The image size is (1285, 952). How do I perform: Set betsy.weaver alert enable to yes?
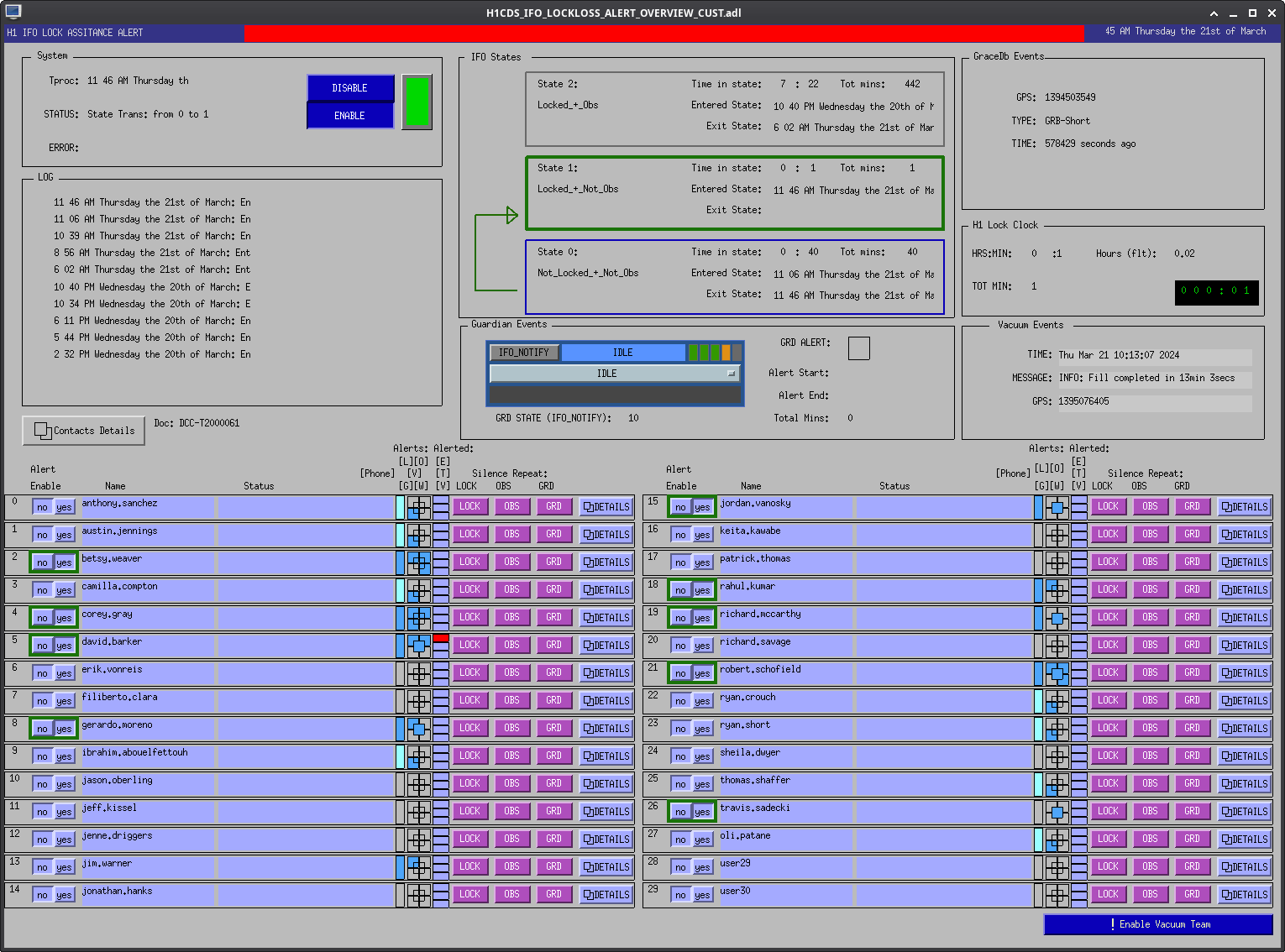coord(64,562)
